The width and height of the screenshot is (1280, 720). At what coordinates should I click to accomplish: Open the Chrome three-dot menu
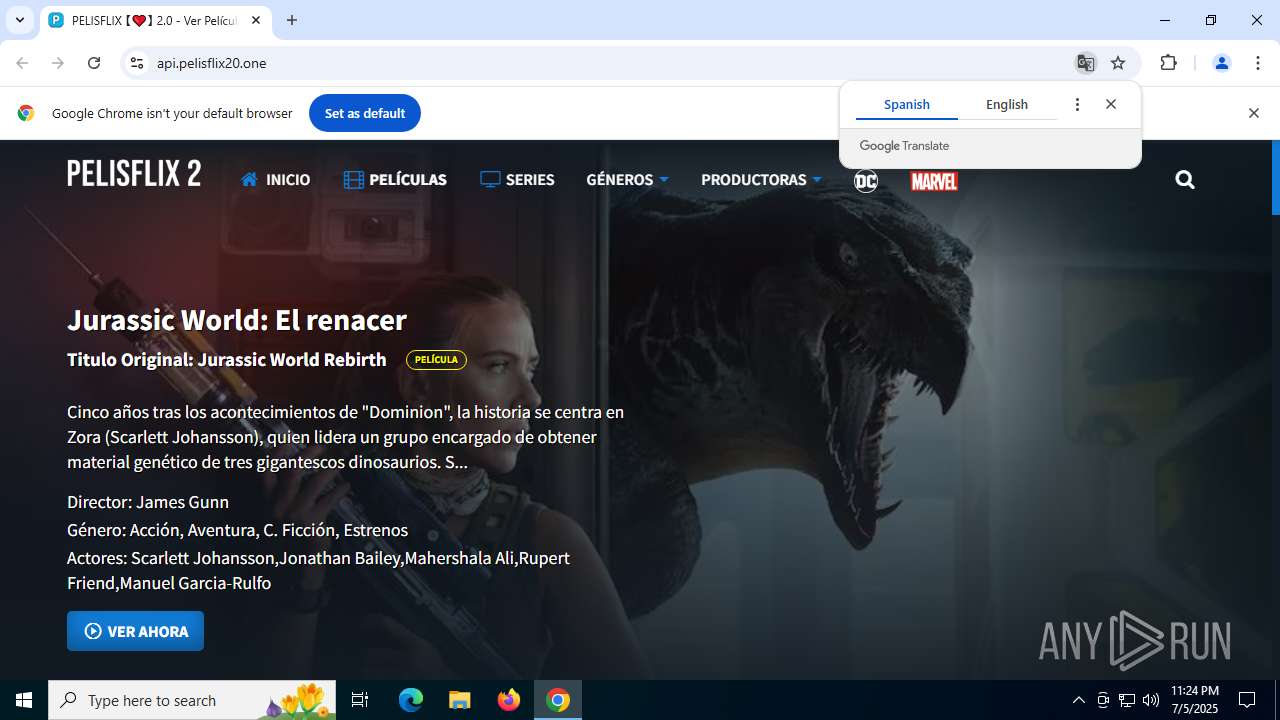click(x=1258, y=63)
